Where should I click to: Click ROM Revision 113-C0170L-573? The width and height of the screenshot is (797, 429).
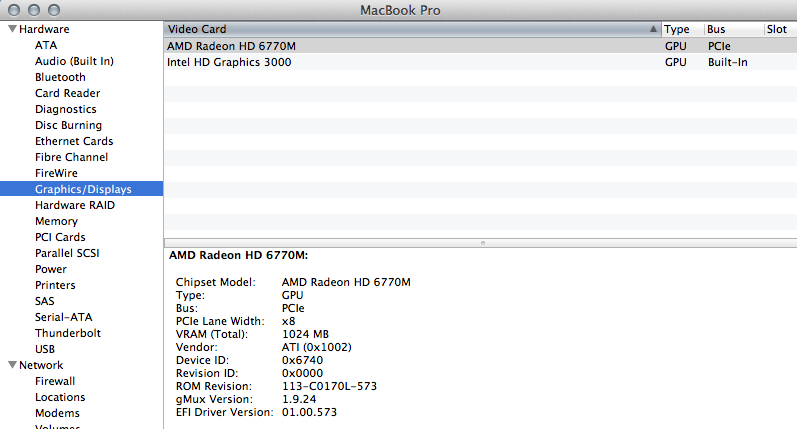(x=329, y=386)
